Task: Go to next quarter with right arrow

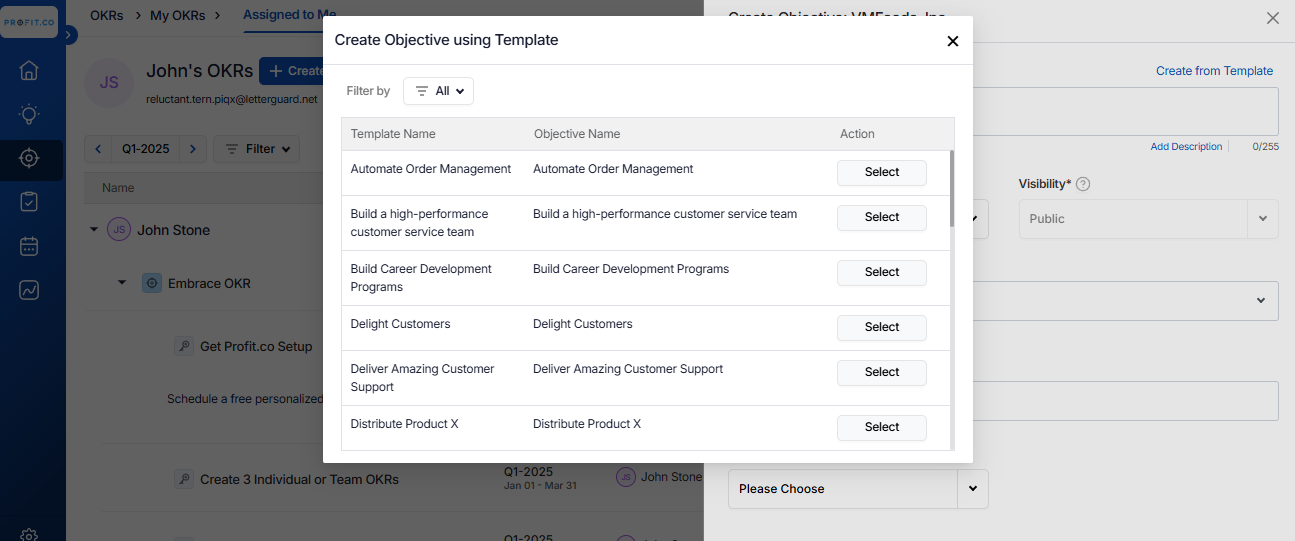Action: pos(194,149)
